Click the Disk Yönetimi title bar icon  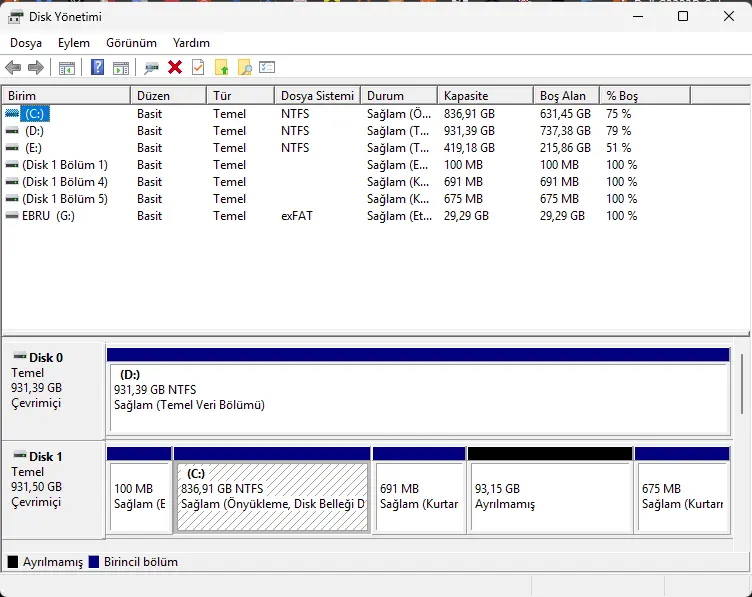tap(15, 17)
